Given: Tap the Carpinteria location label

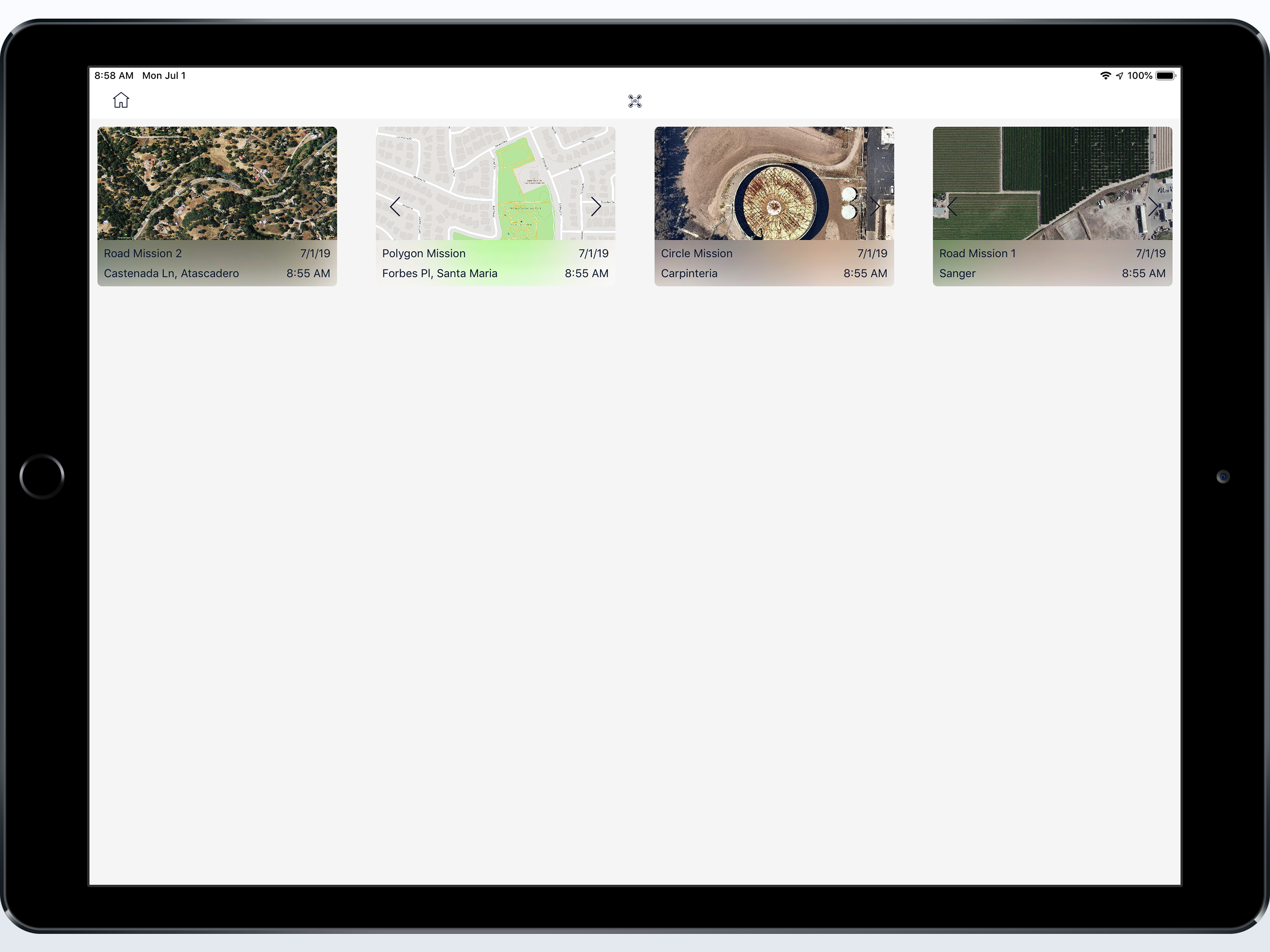Looking at the screenshot, I should tap(689, 273).
